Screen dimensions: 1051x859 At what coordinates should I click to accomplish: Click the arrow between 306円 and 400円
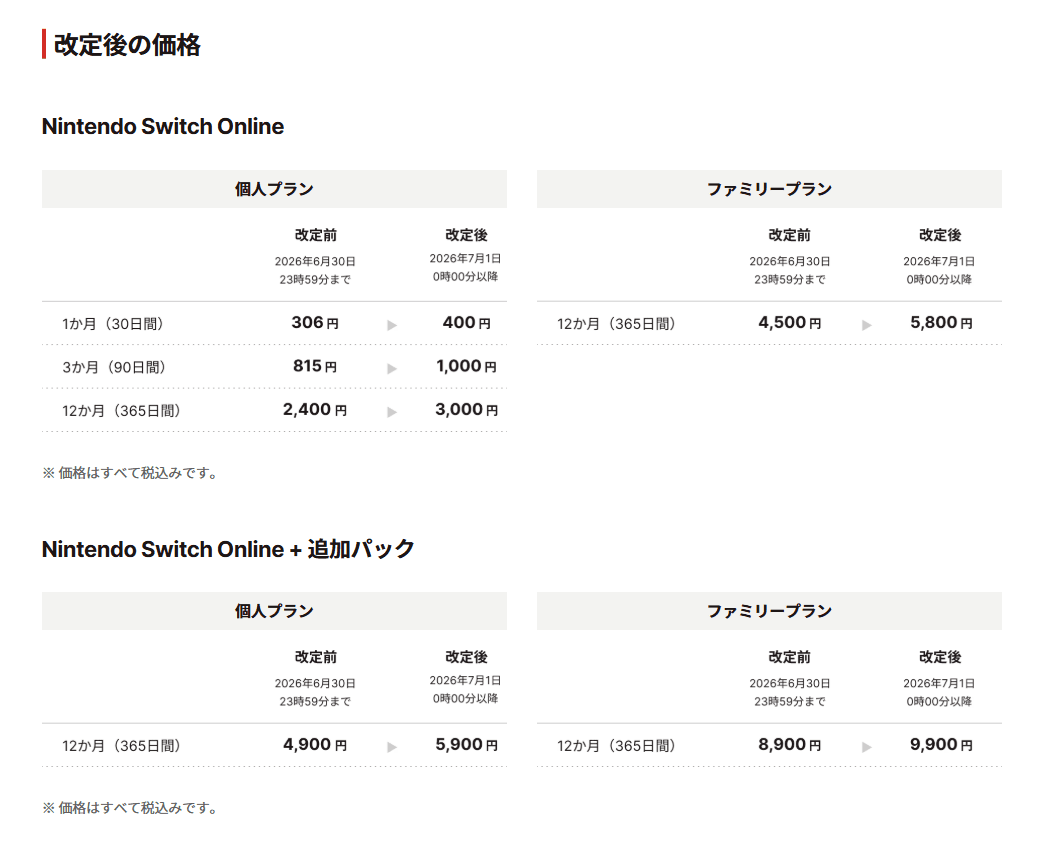coord(392,326)
